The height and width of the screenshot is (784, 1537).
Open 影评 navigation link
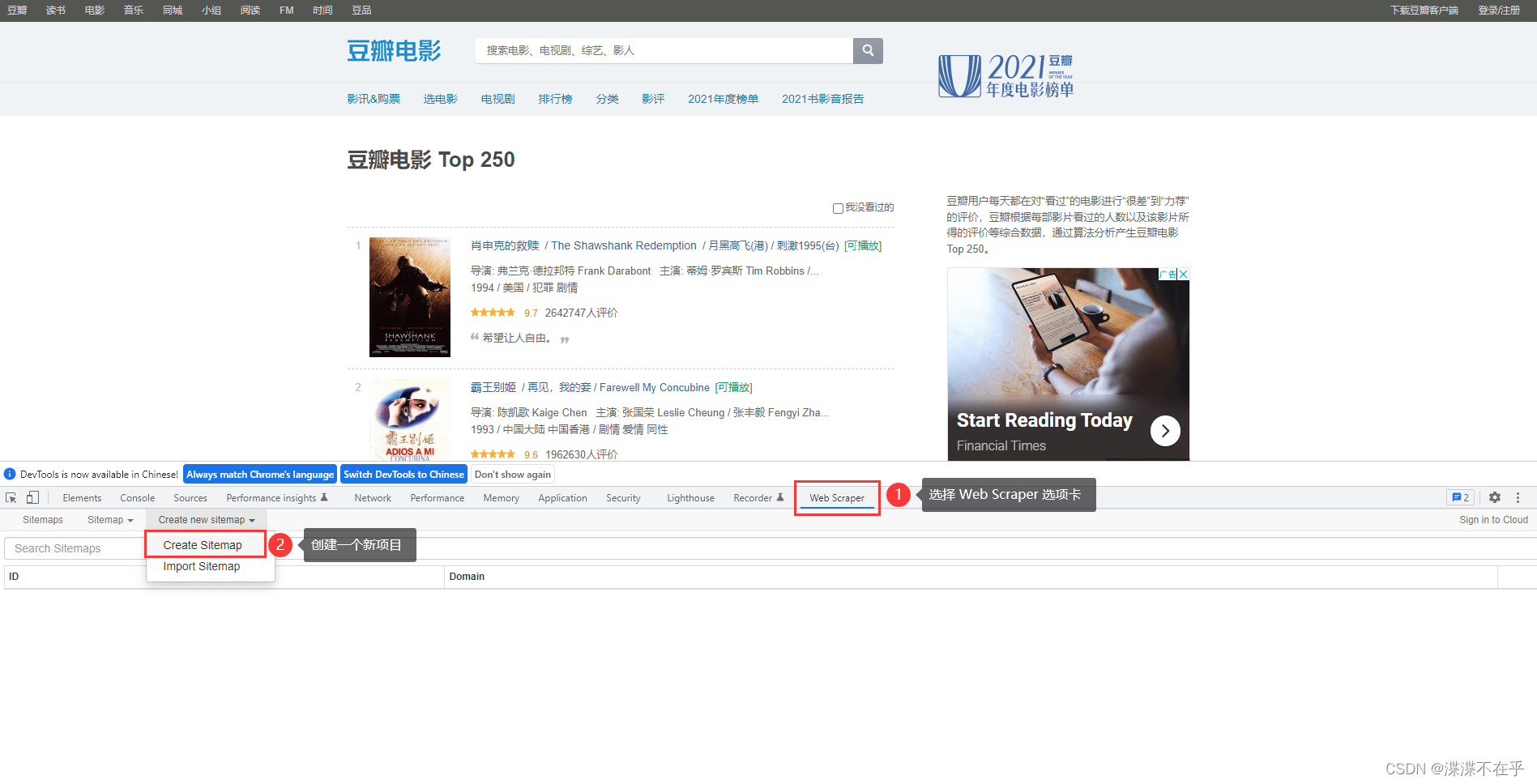653,99
